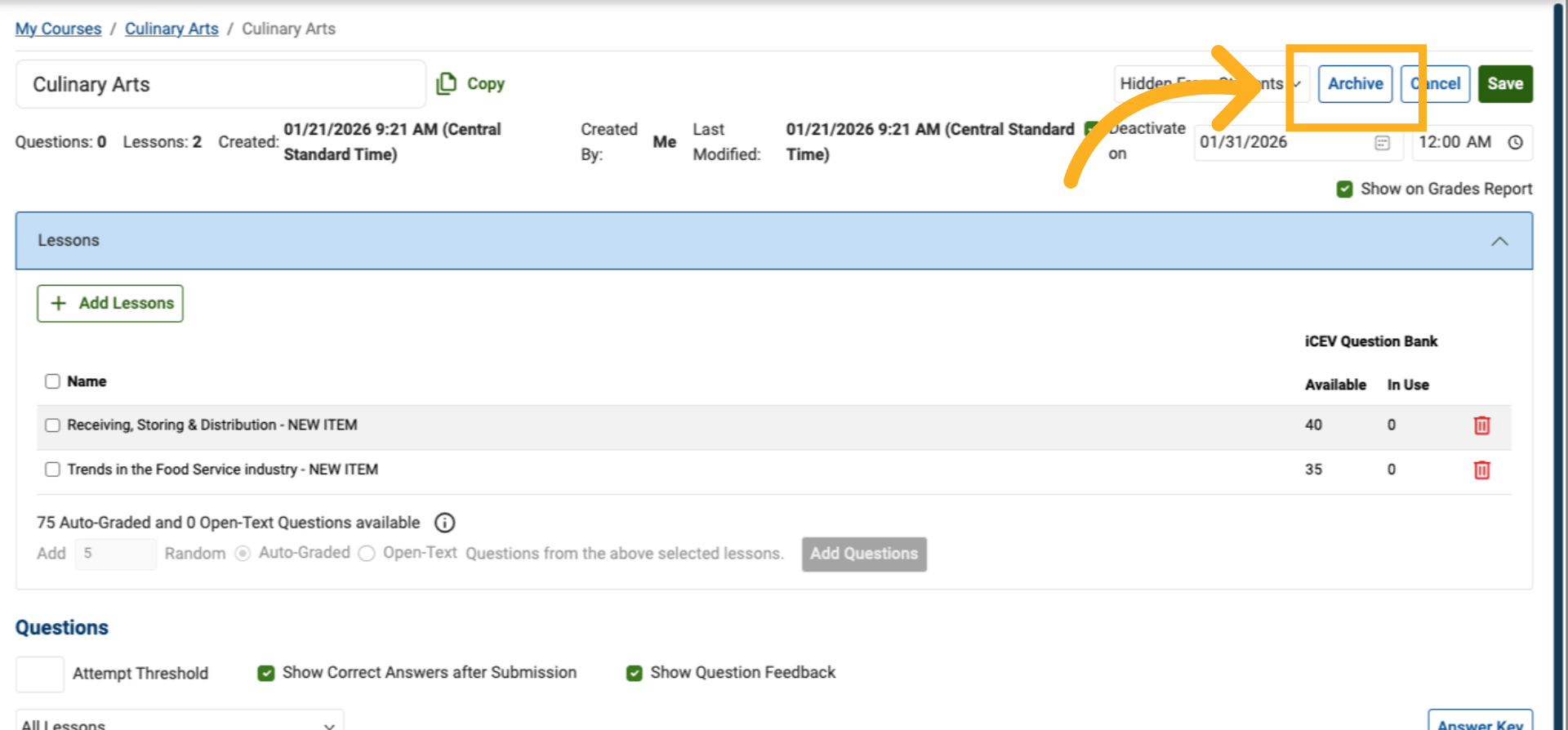1568x730 pixels.
Task: Click the Add Questions button
Action: click(x=864, y=554)
